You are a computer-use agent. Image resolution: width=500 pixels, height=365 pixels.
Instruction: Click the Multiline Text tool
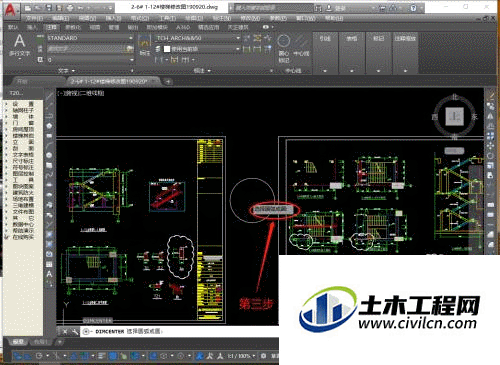(19, 46)
